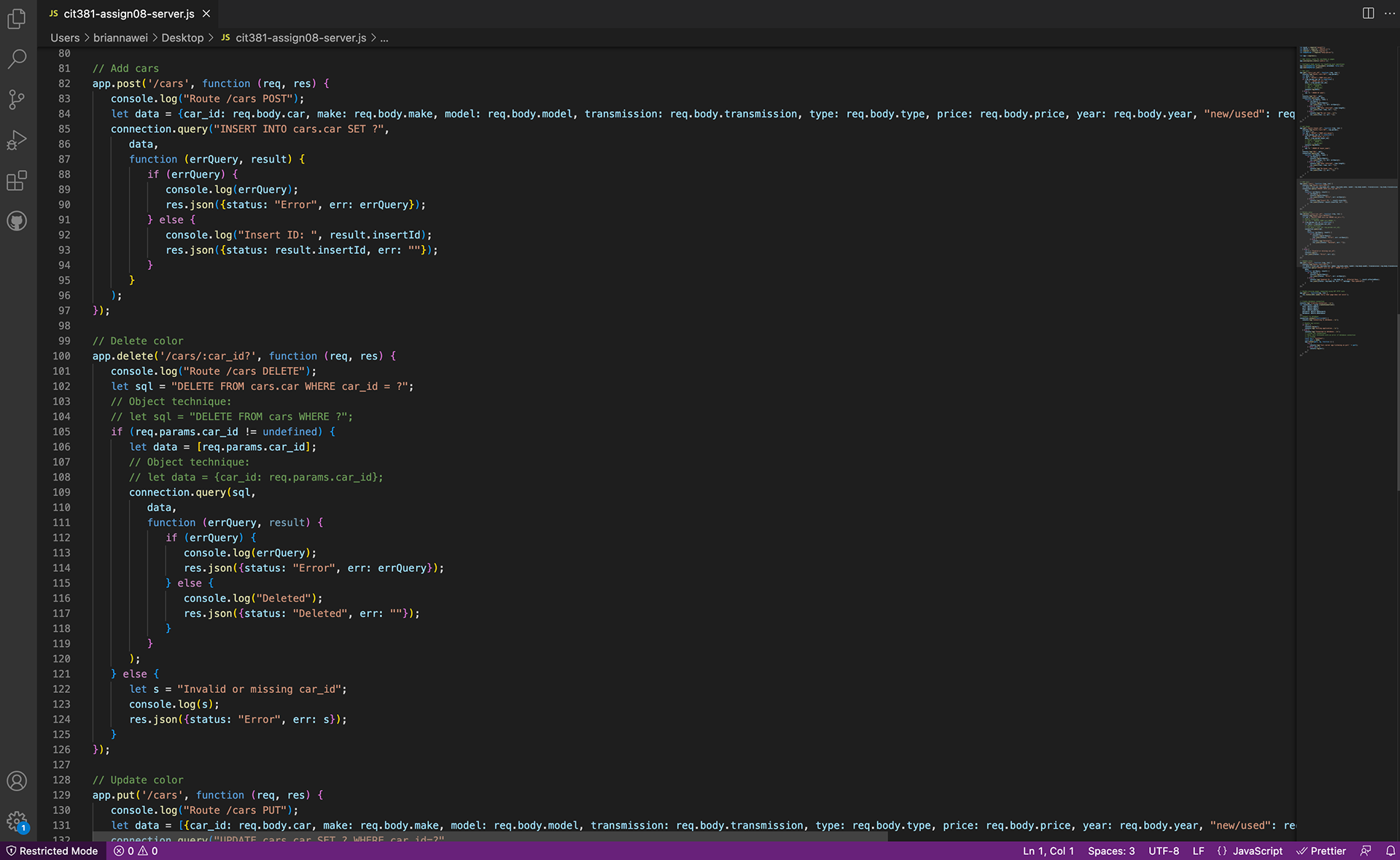This screenshot has height=860, width=1400.
Task: Click connection.query(sql, on line 109
Action: (192, 493)
